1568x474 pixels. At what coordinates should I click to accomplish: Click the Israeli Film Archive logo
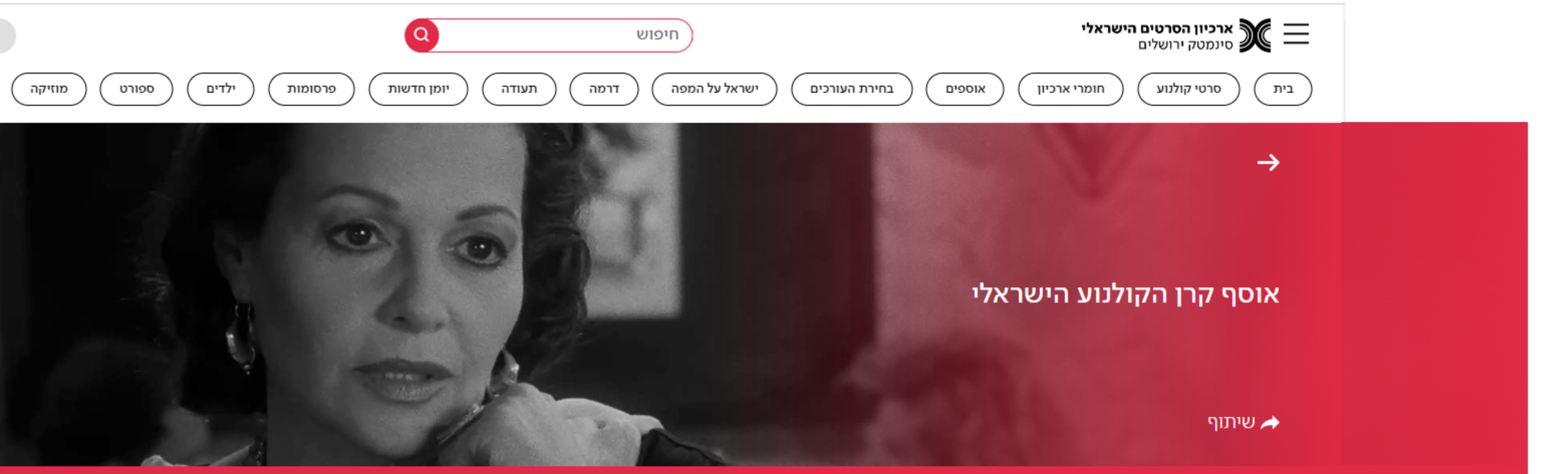pos(1176,35)
